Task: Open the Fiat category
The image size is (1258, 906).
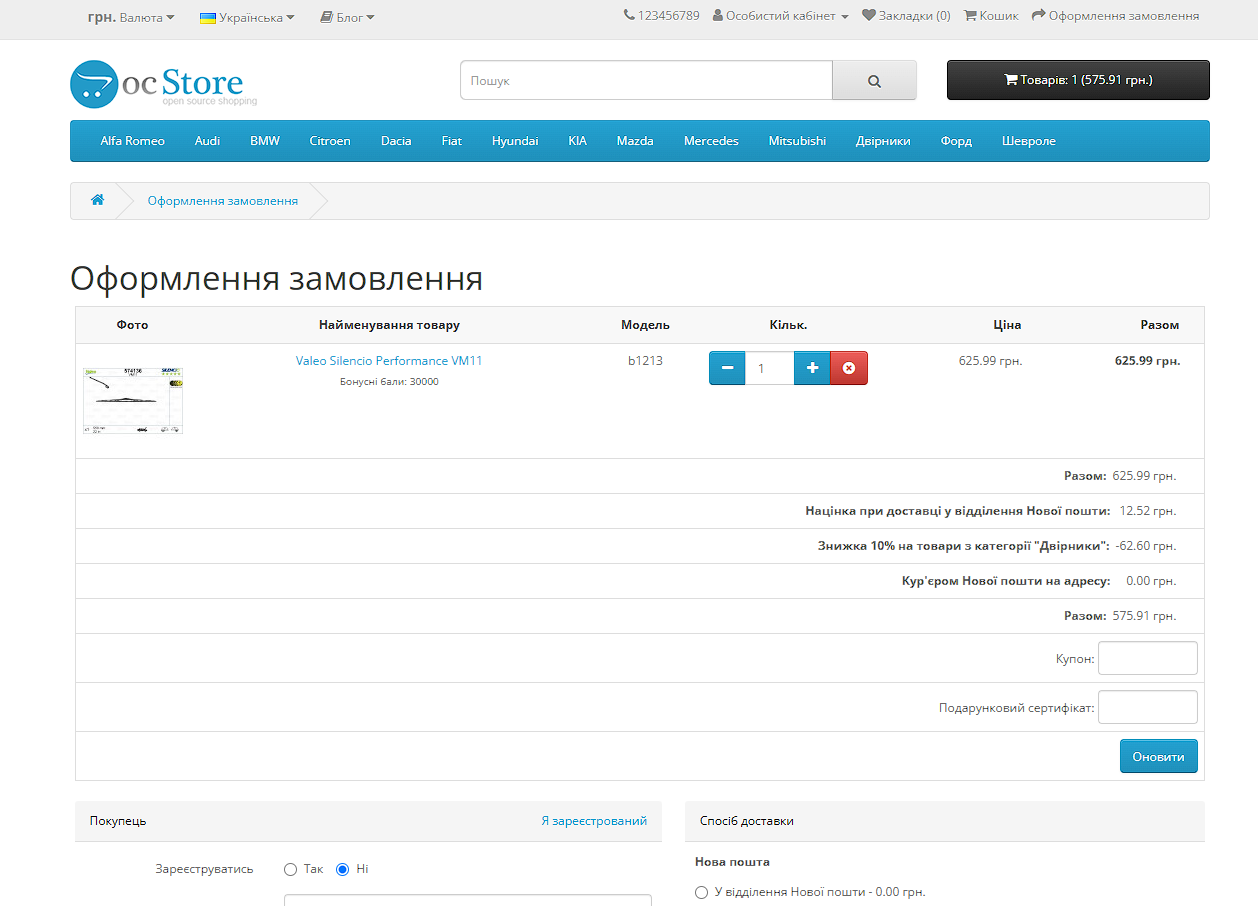Action: (452, 141)
